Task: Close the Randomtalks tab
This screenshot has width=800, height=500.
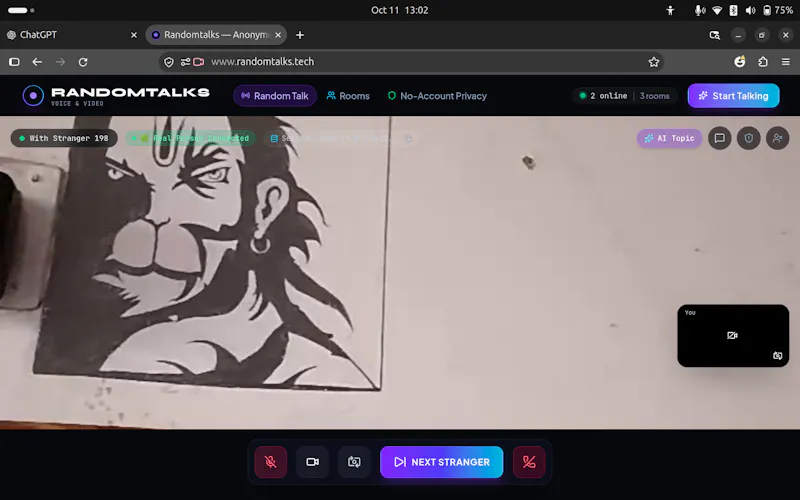Action: coord(278,35)
